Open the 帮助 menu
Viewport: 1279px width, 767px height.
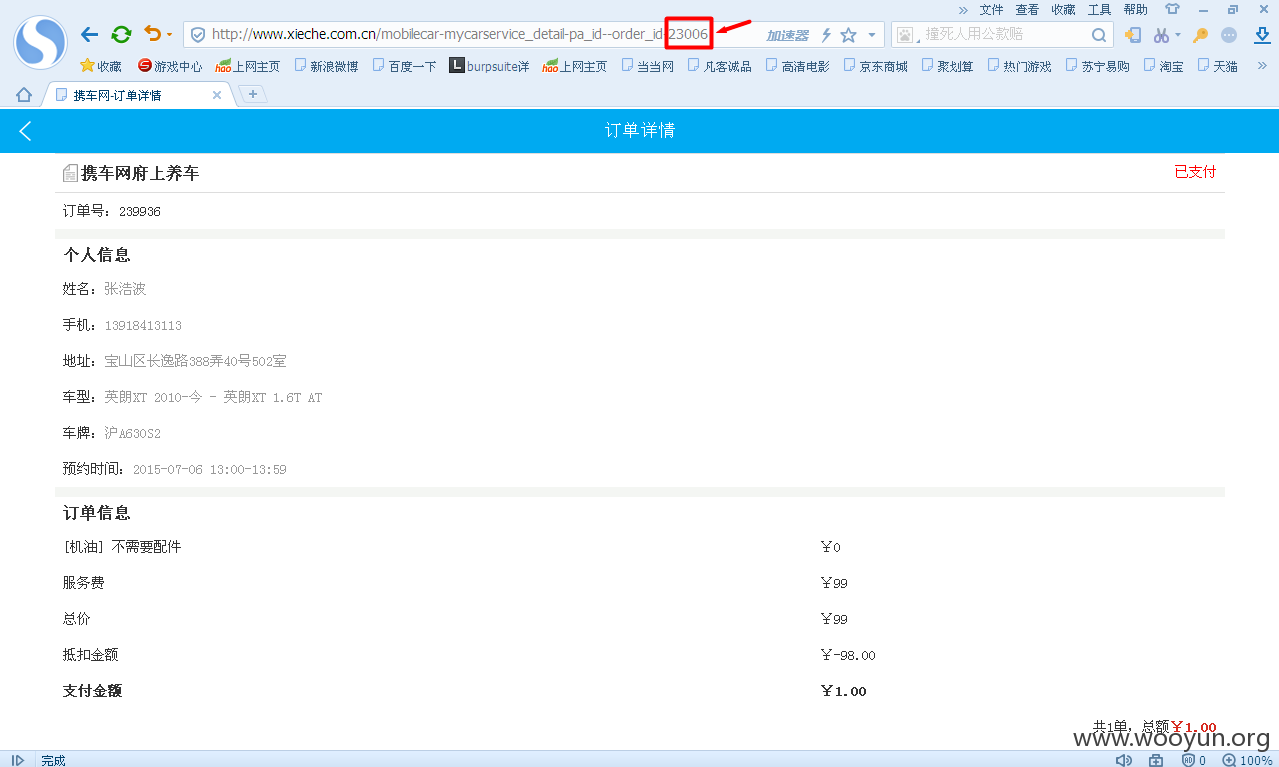pyautogui.click(x=1135, y=9)
